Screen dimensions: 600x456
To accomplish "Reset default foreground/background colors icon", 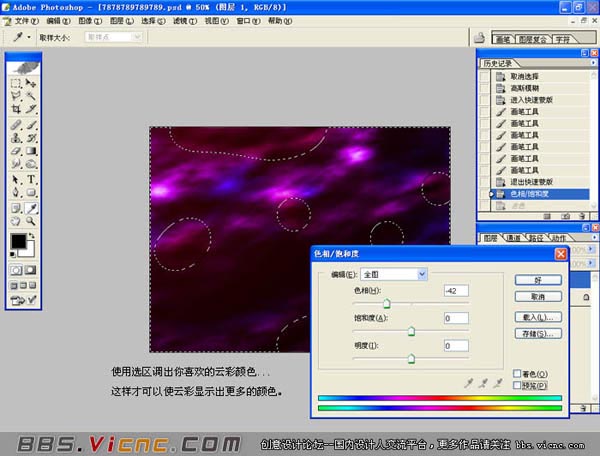I will coord(13,254).
